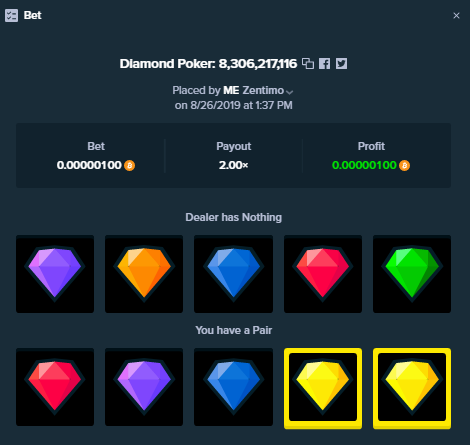Click the first highlighted yellow diamond
Screen dimensions: 470x445
coord(323,388)
